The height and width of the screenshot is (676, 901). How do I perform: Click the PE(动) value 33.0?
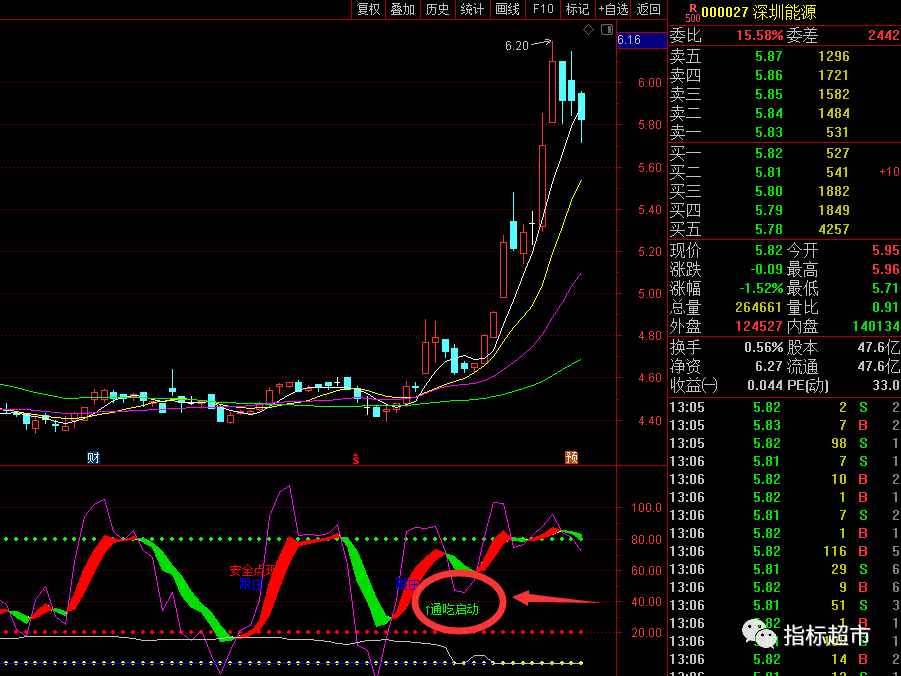[x=886, y=386]
